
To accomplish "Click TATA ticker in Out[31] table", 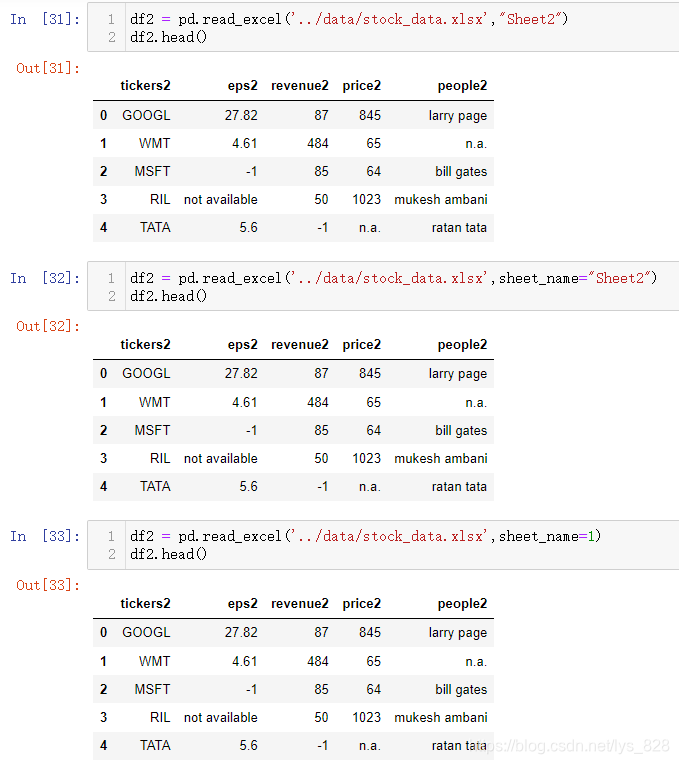I will [x=155, y=228].
